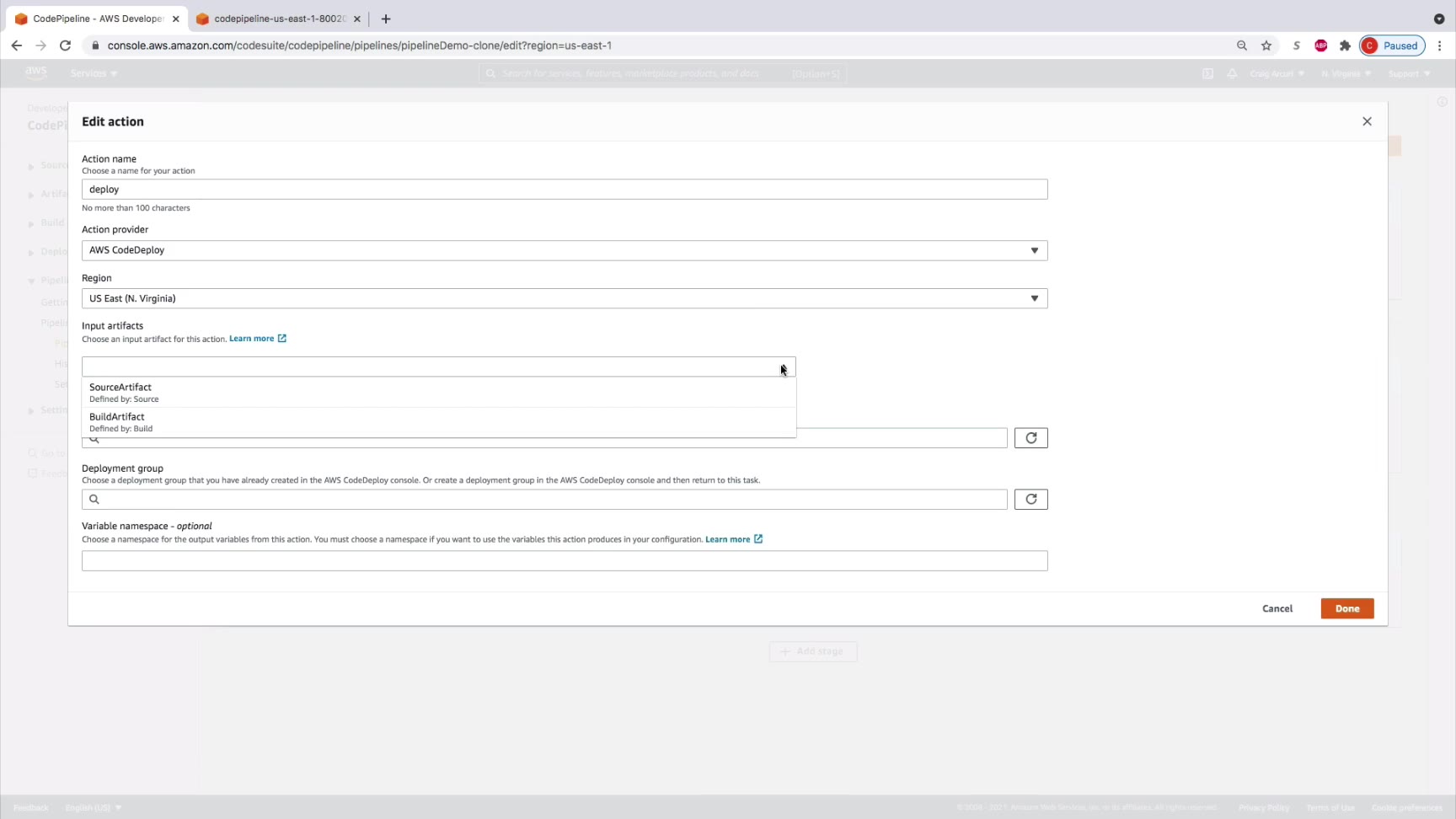
Task: Switch to the codepipeline-us-east-1 tab
Action: pos(280,19)
